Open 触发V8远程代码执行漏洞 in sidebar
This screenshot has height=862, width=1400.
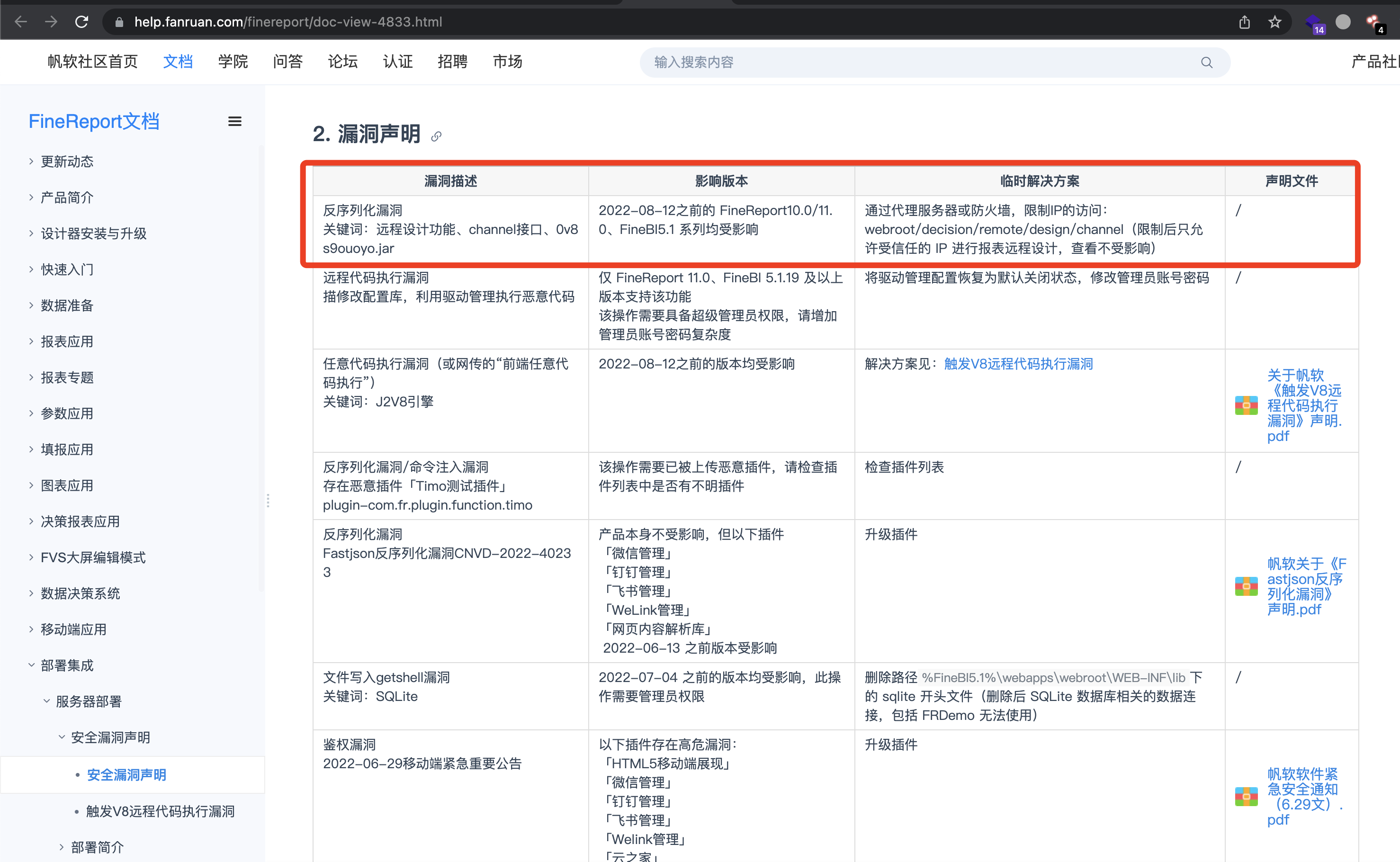160,811
